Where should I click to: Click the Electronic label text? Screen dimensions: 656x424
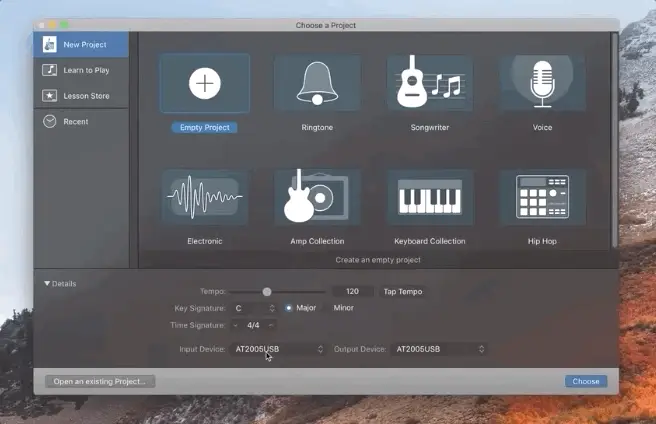[205, 241]
